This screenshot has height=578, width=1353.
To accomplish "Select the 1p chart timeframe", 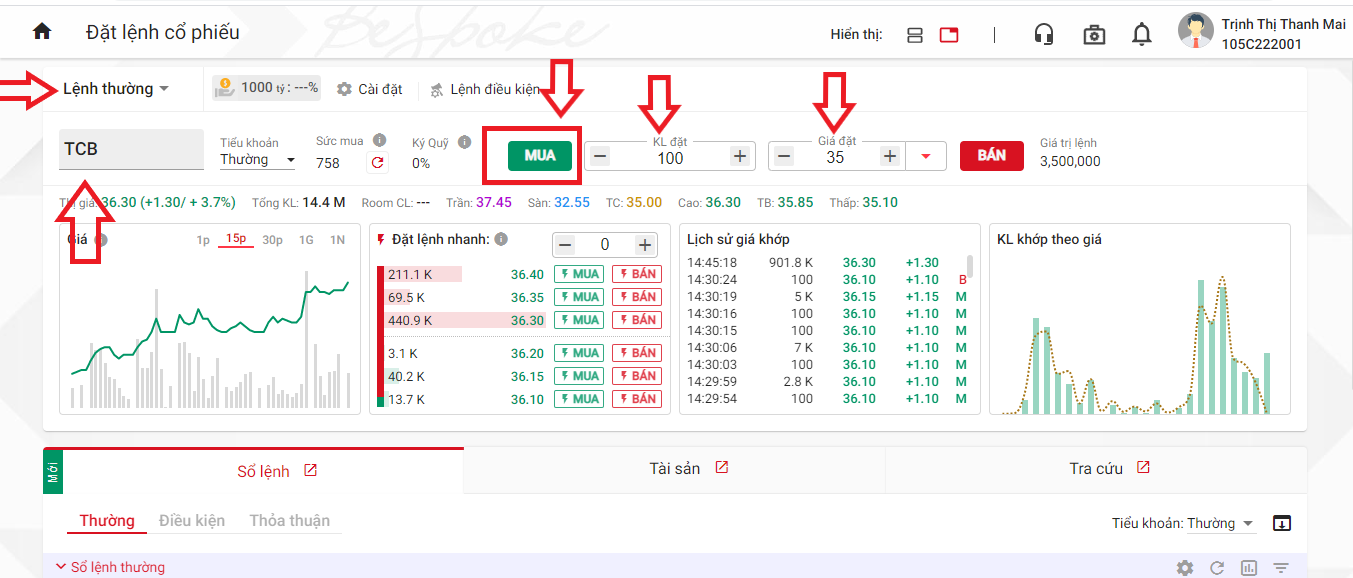I will point(203,239).
